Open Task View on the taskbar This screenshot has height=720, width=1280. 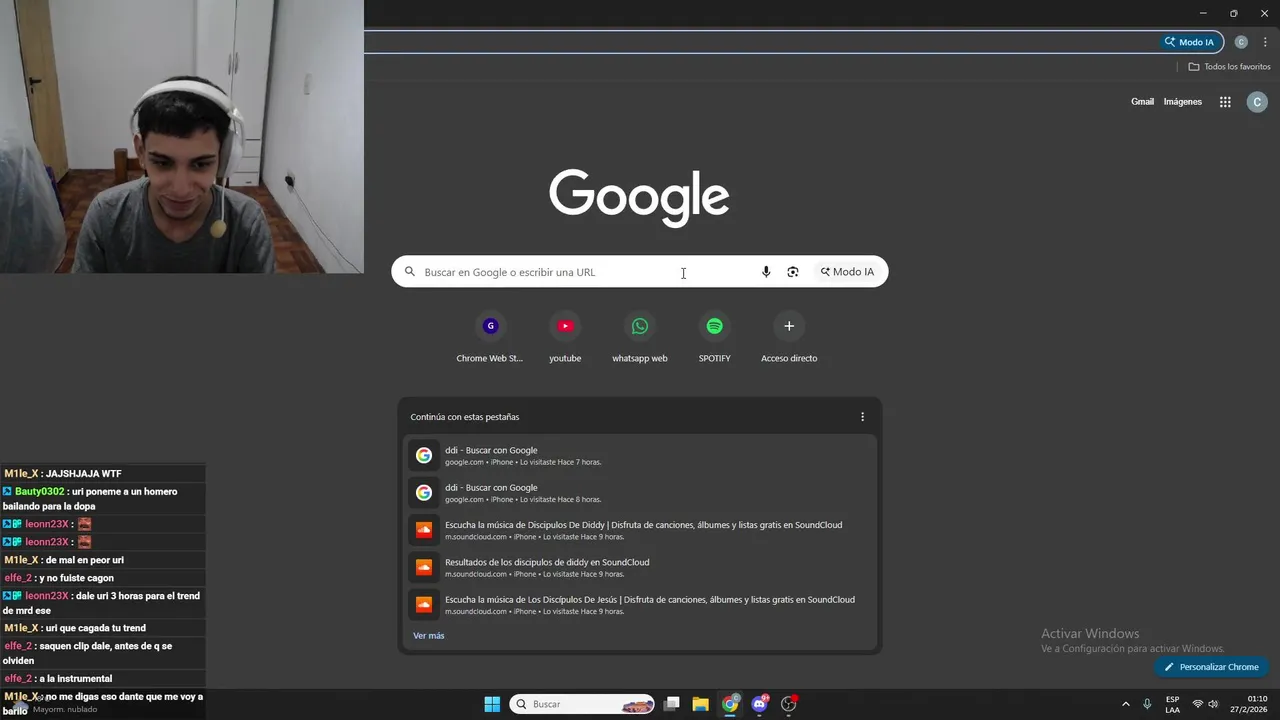pyautogui.click(x=672, y=704)
